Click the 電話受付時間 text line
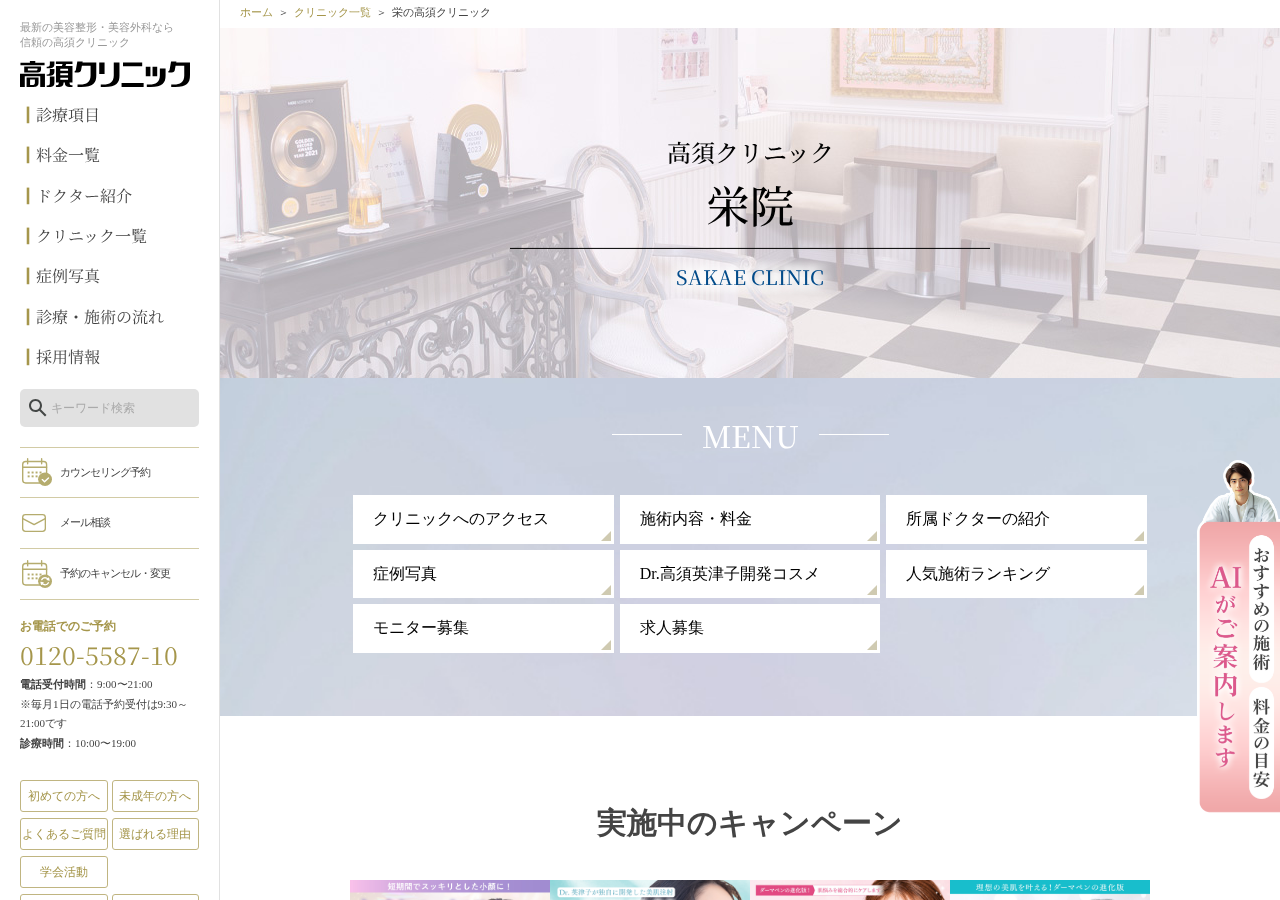The image size is (1280, 900). (x=86, y=684)
